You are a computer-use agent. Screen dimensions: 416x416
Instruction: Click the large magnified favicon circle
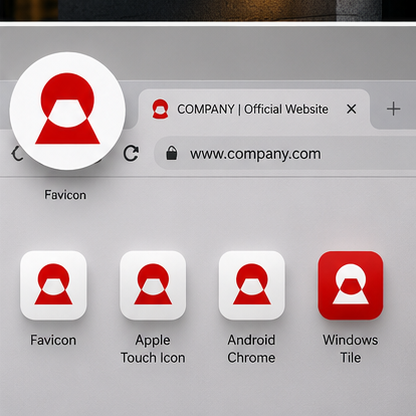click(68, 111)
